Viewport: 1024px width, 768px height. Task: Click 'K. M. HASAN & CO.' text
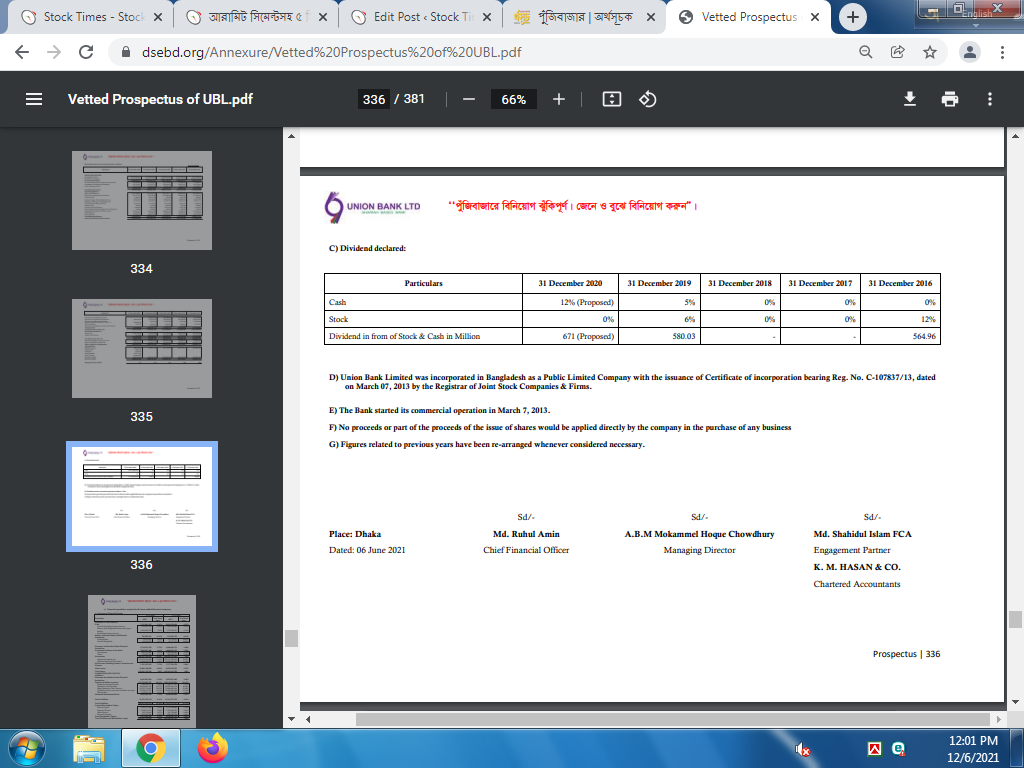(x=857, y=567)
